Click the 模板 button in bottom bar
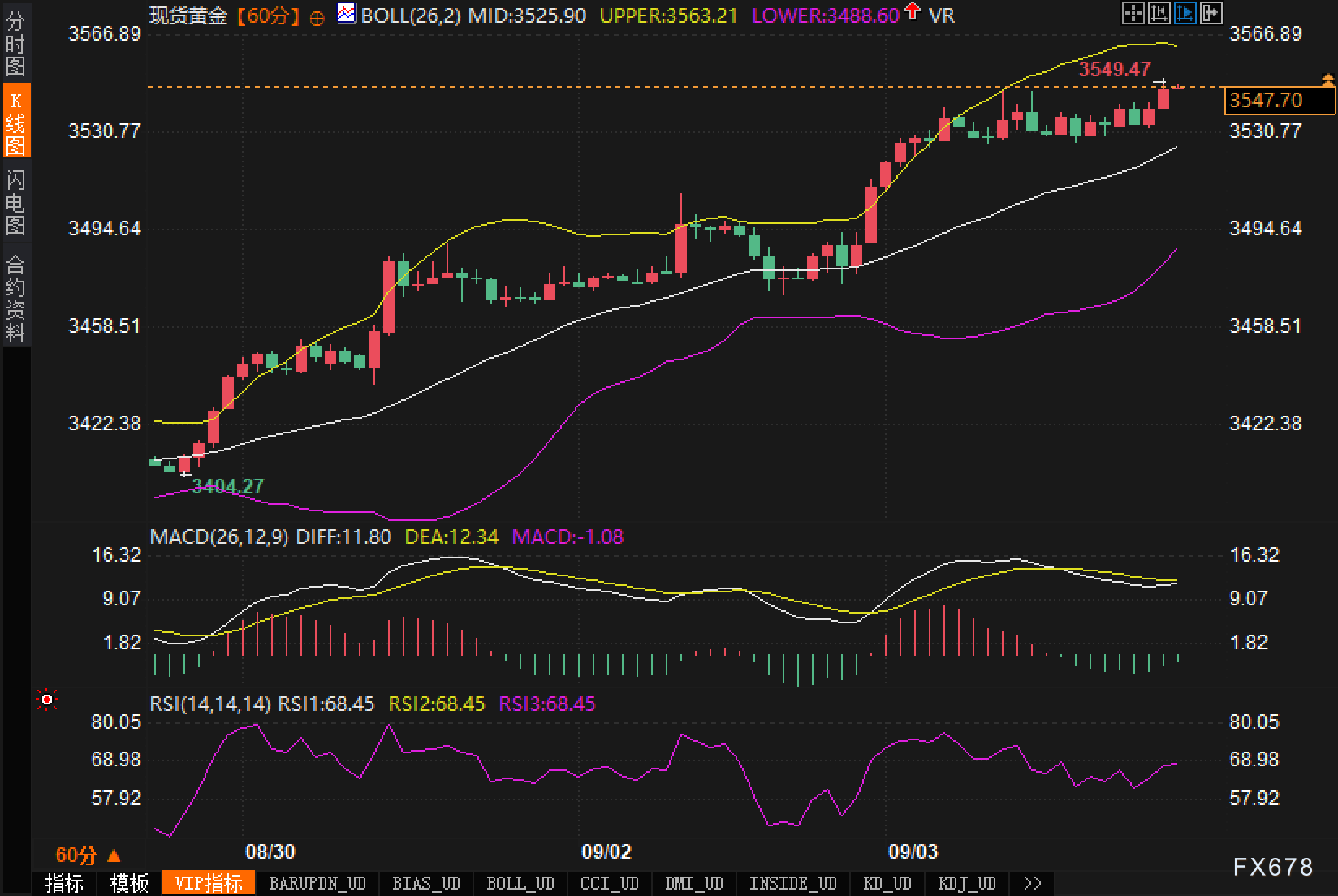Screen dimensions: 1338x896 (x=129, y=883)
